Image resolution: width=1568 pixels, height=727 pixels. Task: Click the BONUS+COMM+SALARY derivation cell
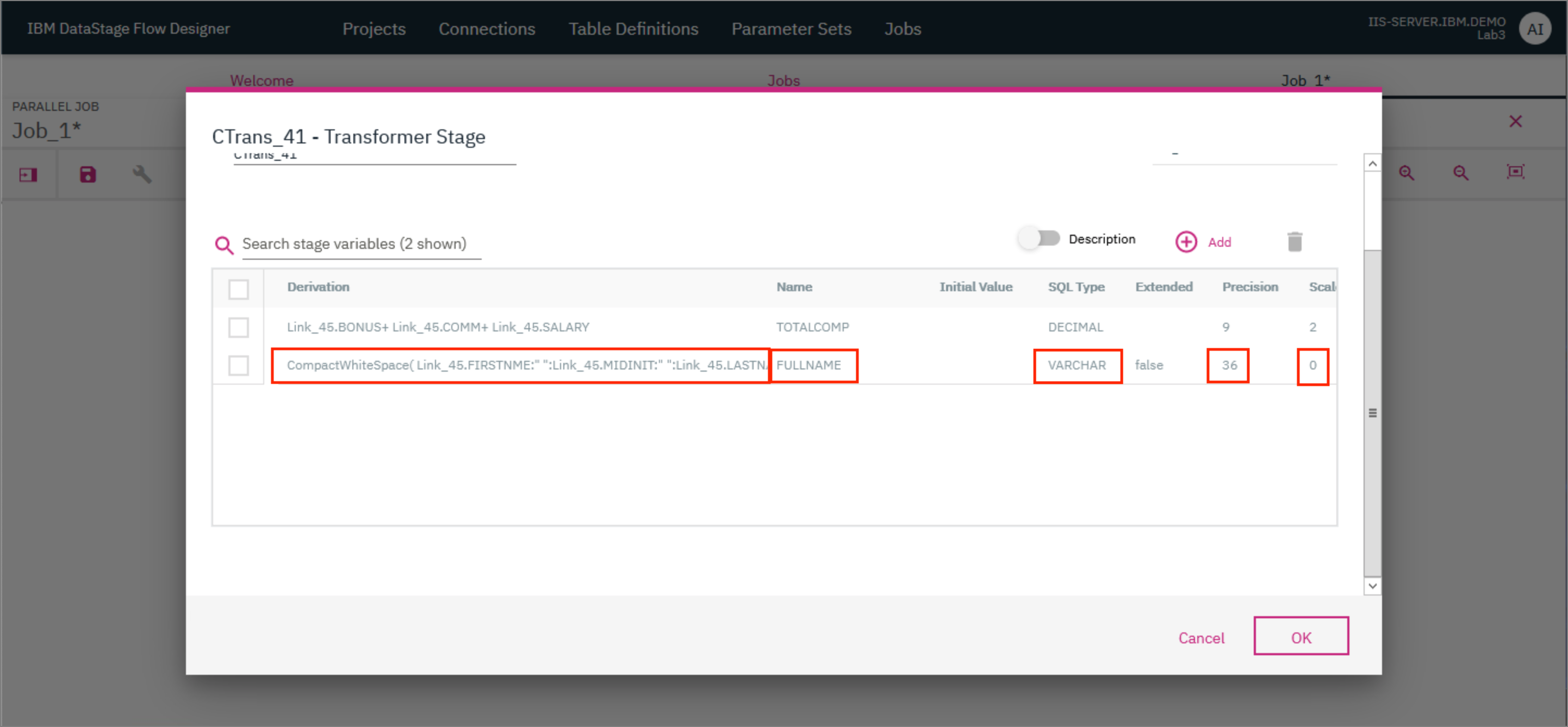(x=438, y=327)
